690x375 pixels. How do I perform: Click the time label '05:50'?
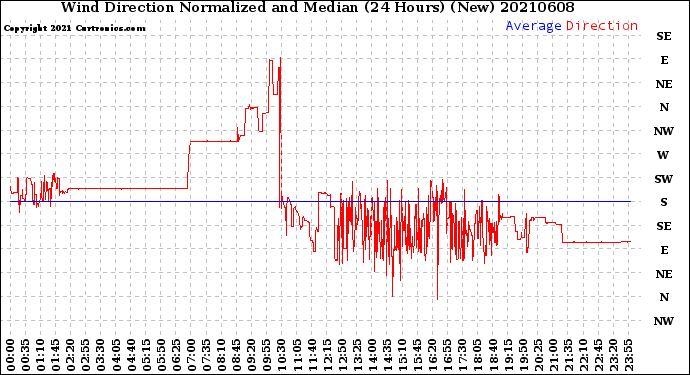click(x=161, y=355)
